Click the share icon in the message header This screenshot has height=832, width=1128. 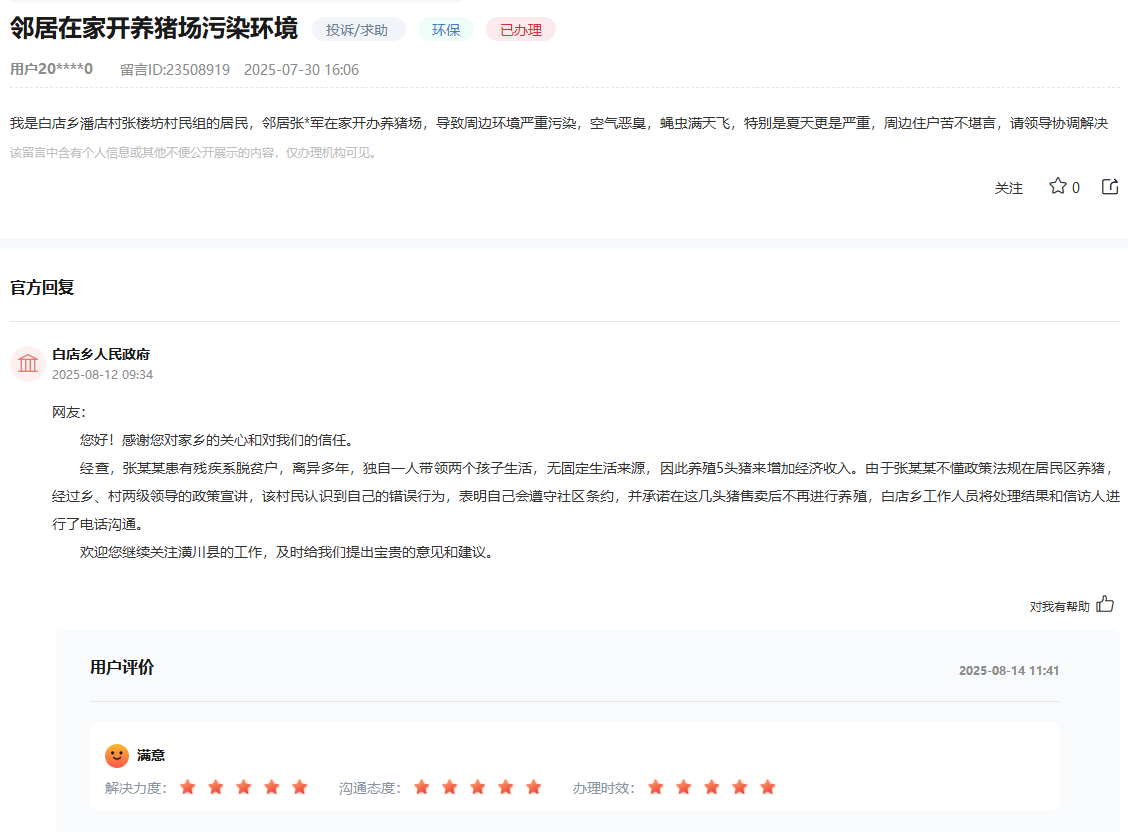[x=1110, y=187]
